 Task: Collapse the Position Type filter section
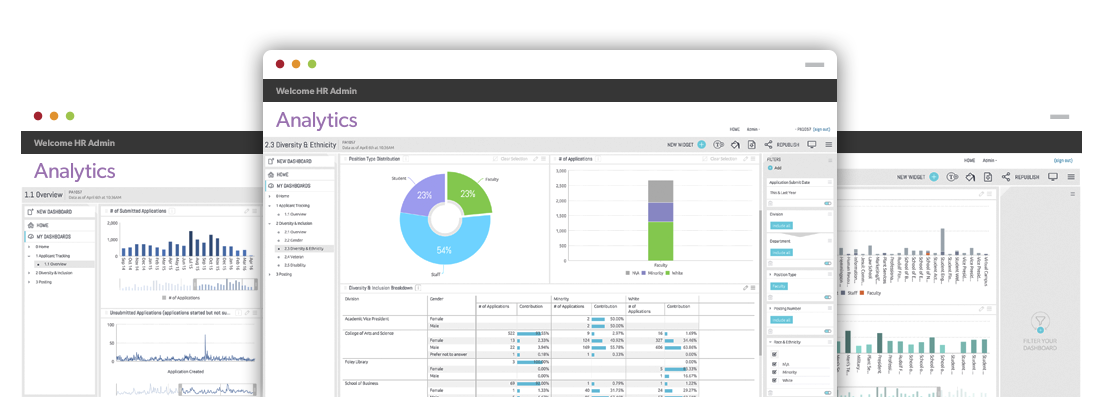pyautogui.click(x=770, y=274)
